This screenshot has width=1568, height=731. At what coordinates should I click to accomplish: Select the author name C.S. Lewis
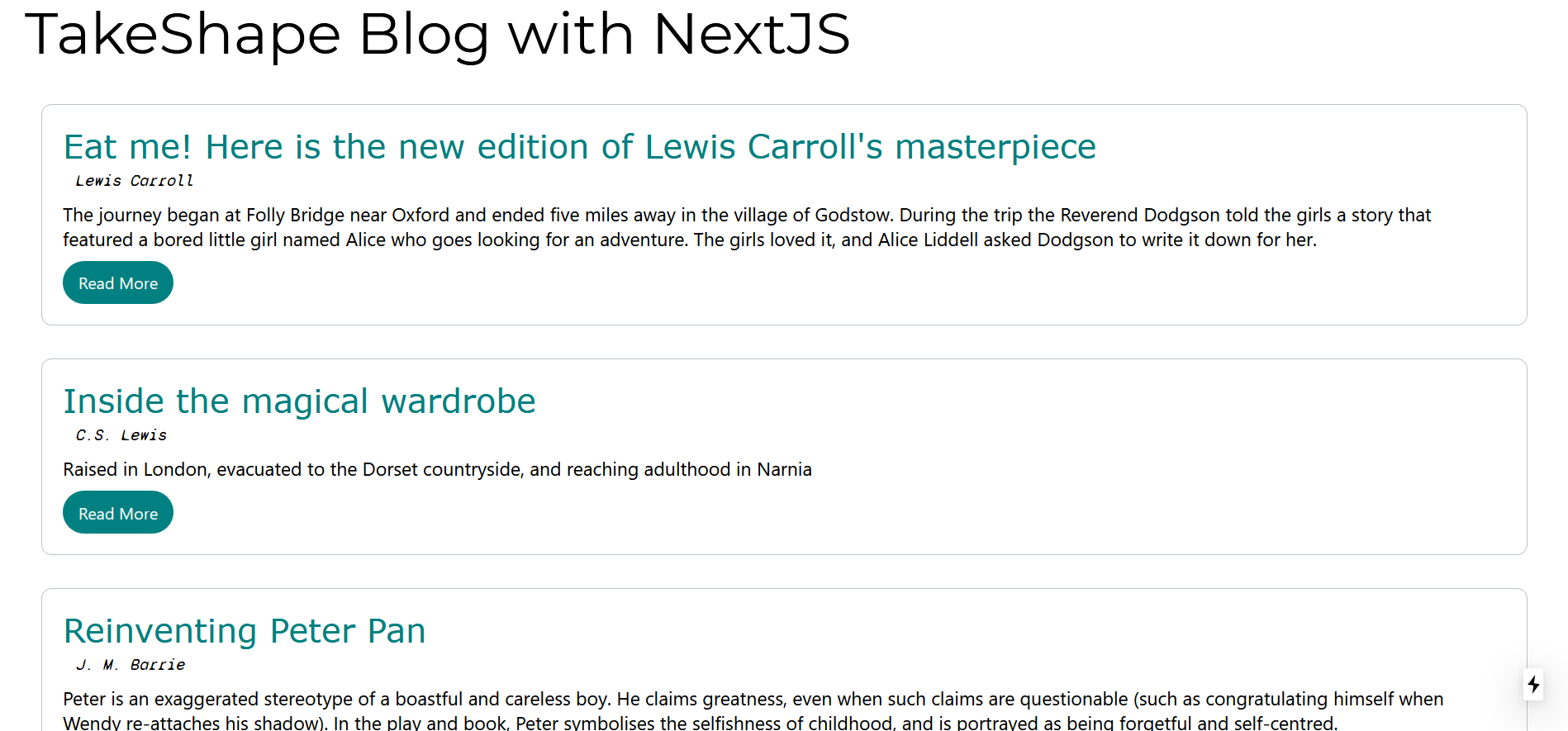click(x=121, y=435)
